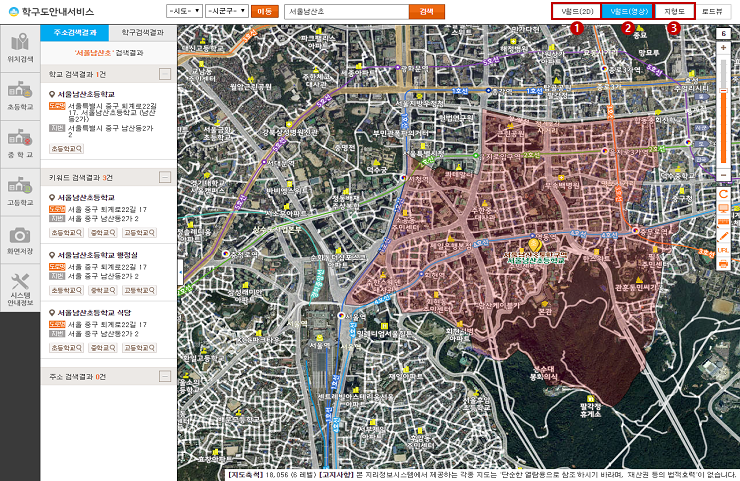The height and width of the screenshot is (481, 740).
Task: Select the 초등학교 sidebar icon
Action: (x=20, y=96)
